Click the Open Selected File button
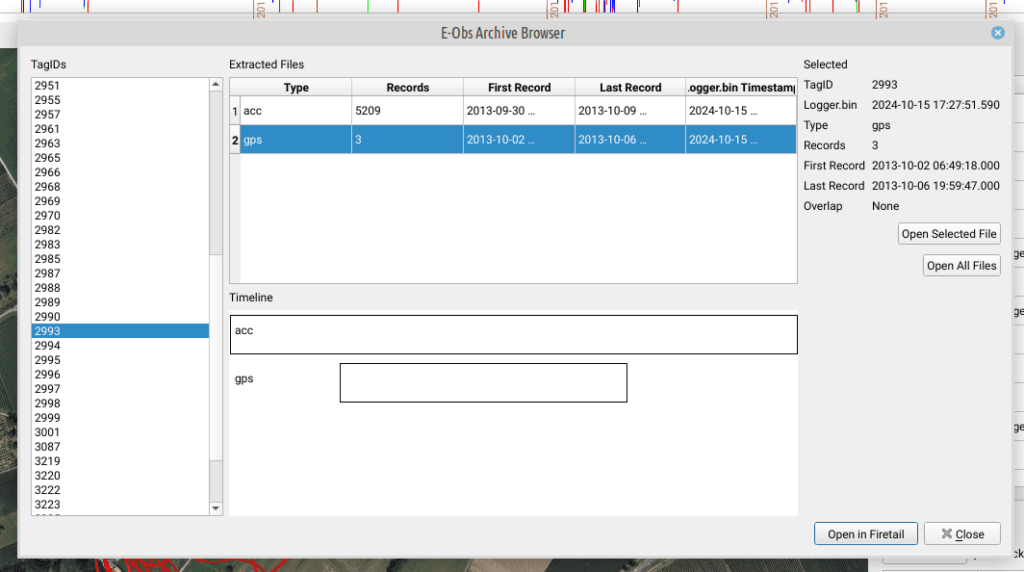Screen dimensions: 1024x572 click(x=949, y=234)
